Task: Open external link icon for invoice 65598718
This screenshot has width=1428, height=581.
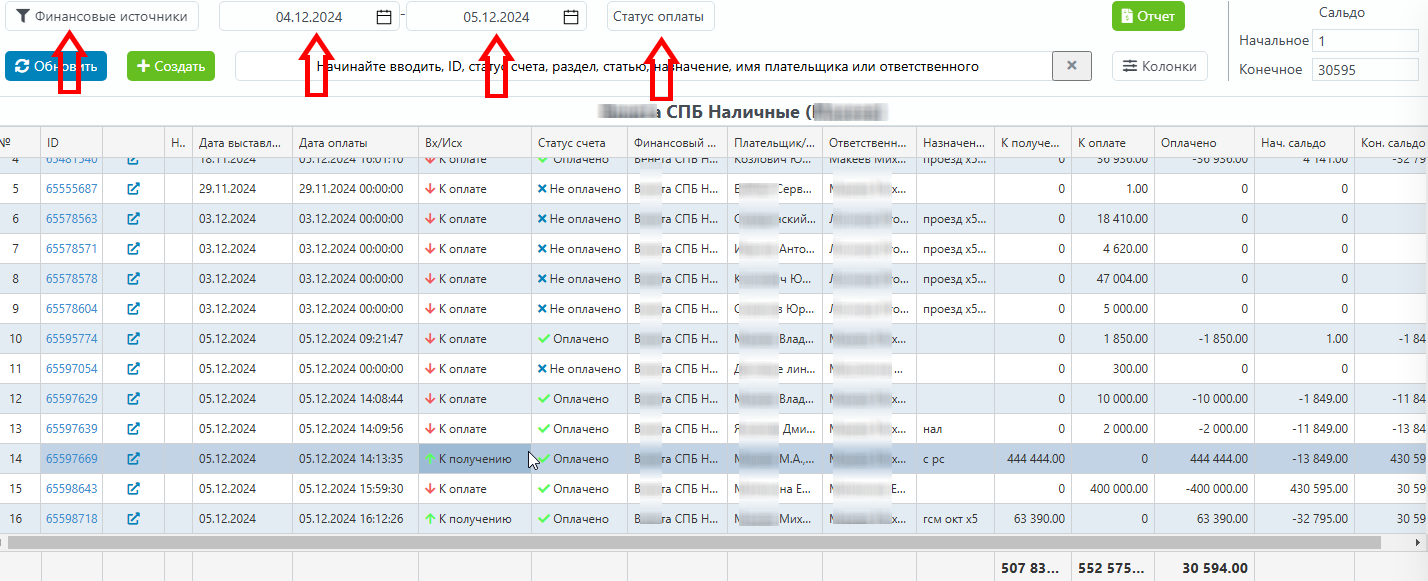Action: [x=133, y=519]
